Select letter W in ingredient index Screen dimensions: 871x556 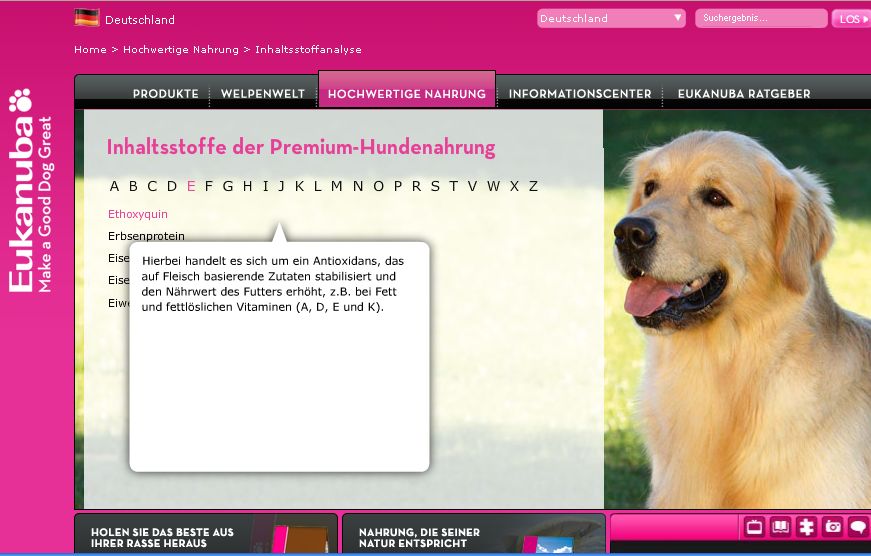[493, 186]
